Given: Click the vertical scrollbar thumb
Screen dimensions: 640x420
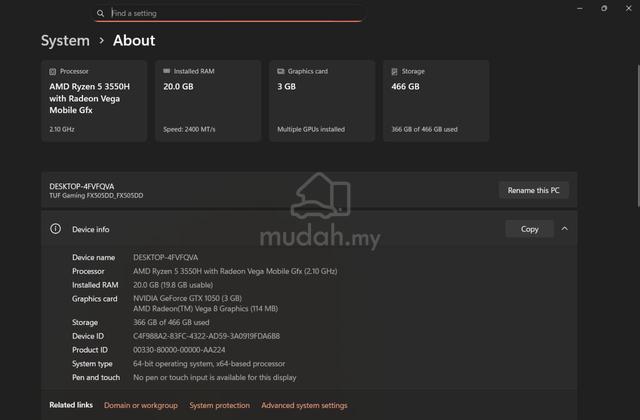Looking at the screenshot, I should (x=638, y=136).
